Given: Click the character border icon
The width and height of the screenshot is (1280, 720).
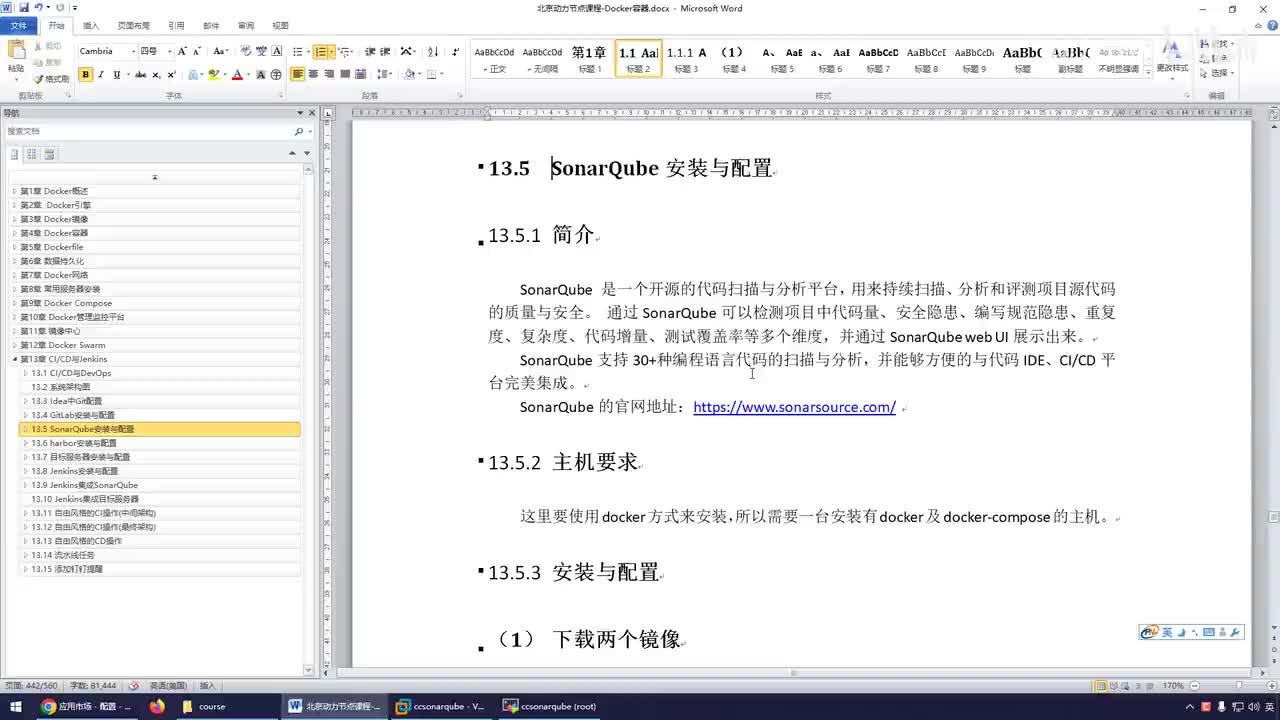Looking at the screenshot, I should [277, 51].
